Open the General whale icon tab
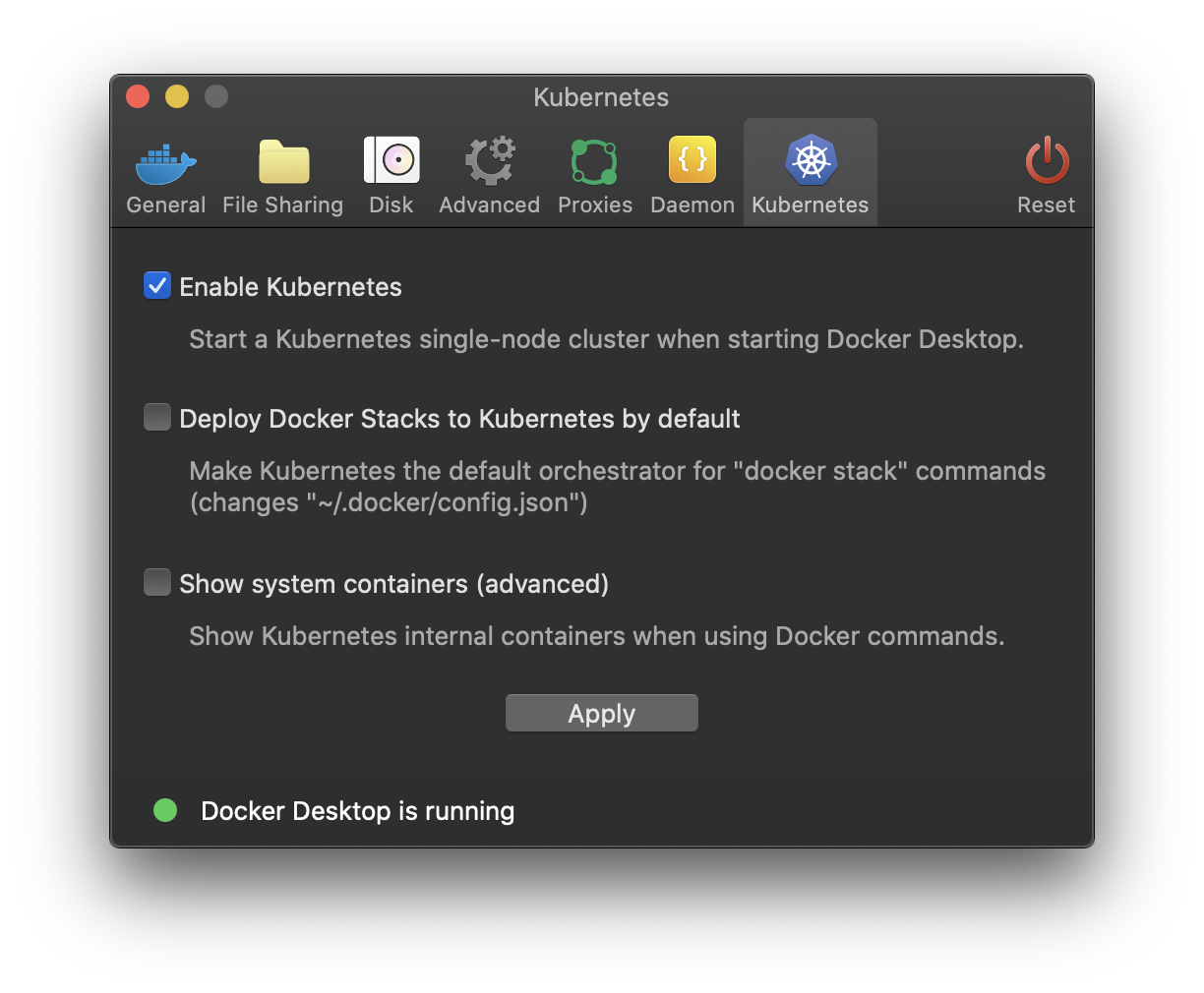1204x993 pixels. tap(166, 162)
